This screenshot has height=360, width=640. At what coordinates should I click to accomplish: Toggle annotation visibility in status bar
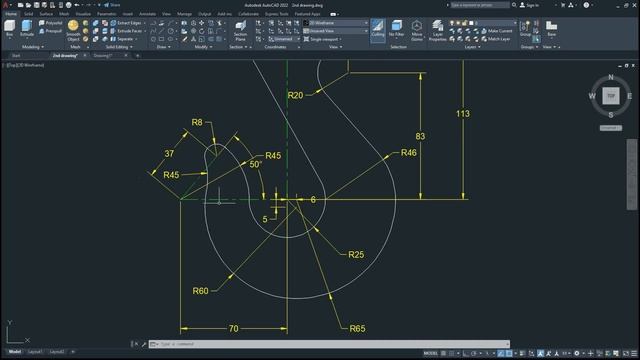[x=540, y=353]
